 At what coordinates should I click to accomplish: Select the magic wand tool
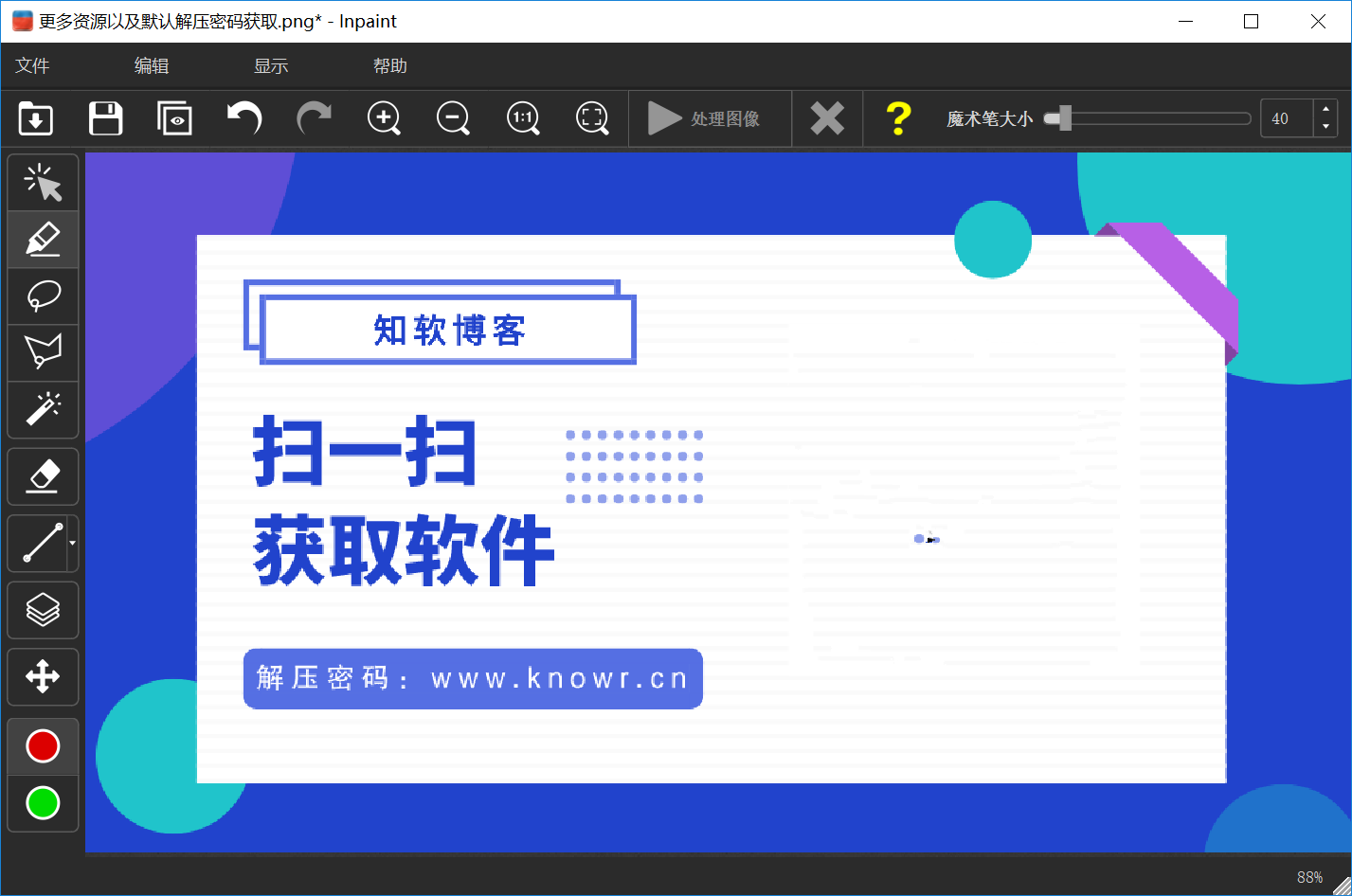click(44, 410)
